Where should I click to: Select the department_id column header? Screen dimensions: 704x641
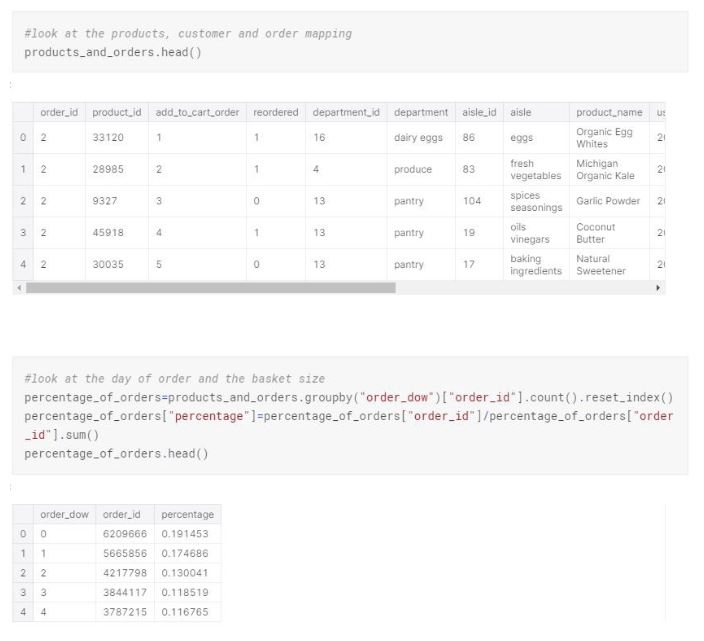pyautogui.click(x=346, y=112)
